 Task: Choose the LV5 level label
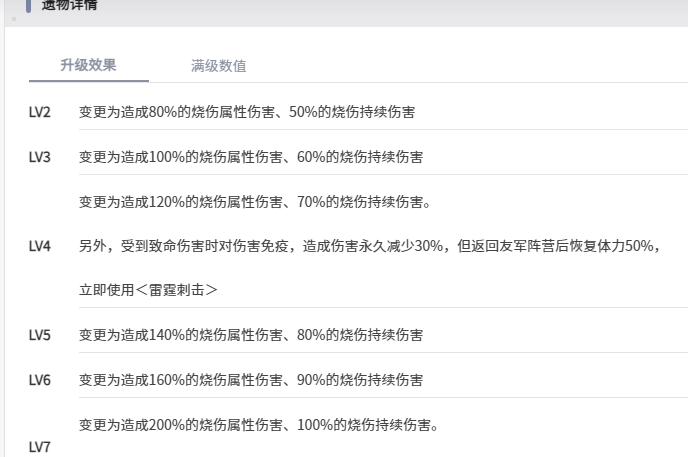point(40,335)
